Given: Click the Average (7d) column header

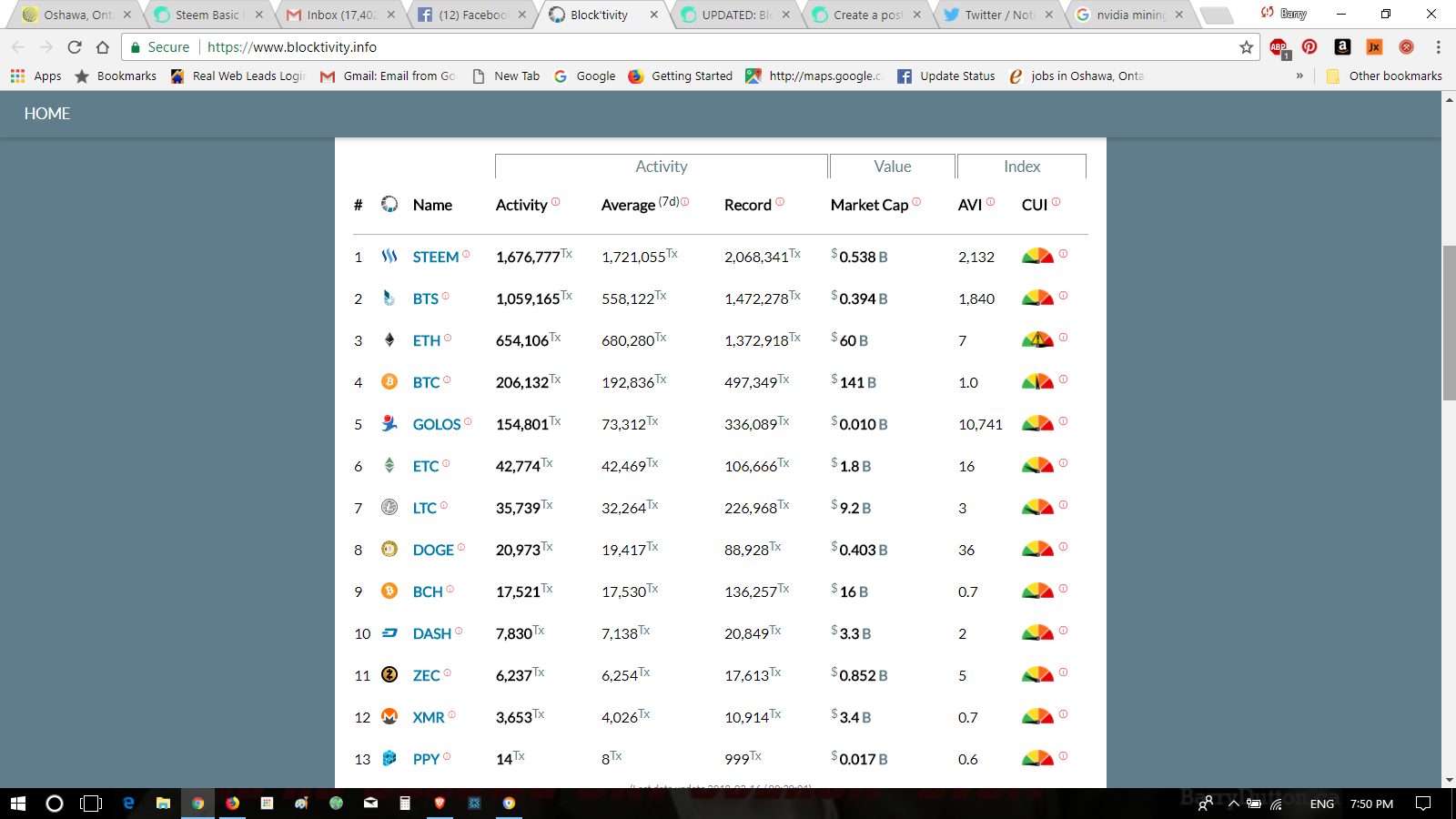Looking at the screenshot, I should tap(640, 205).
